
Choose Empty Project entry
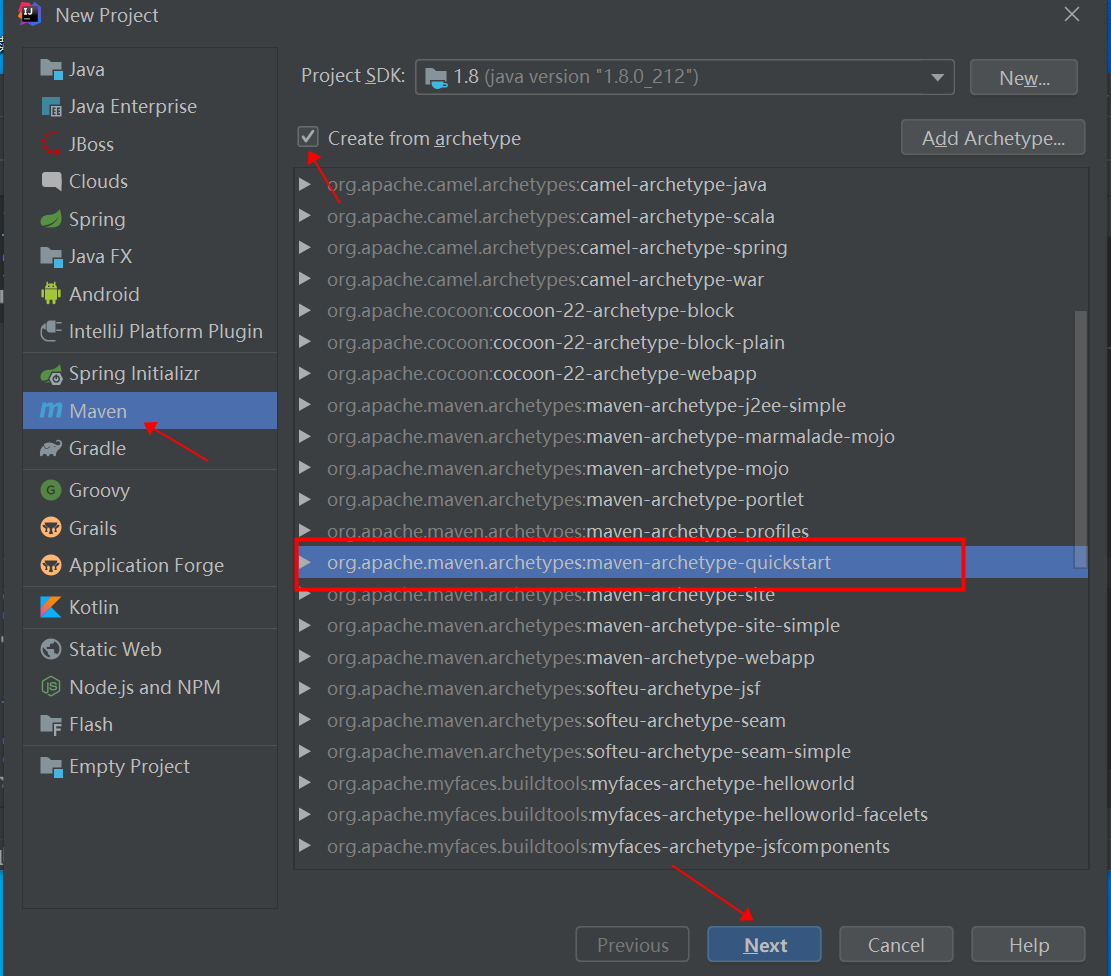(x=150, y=766)
